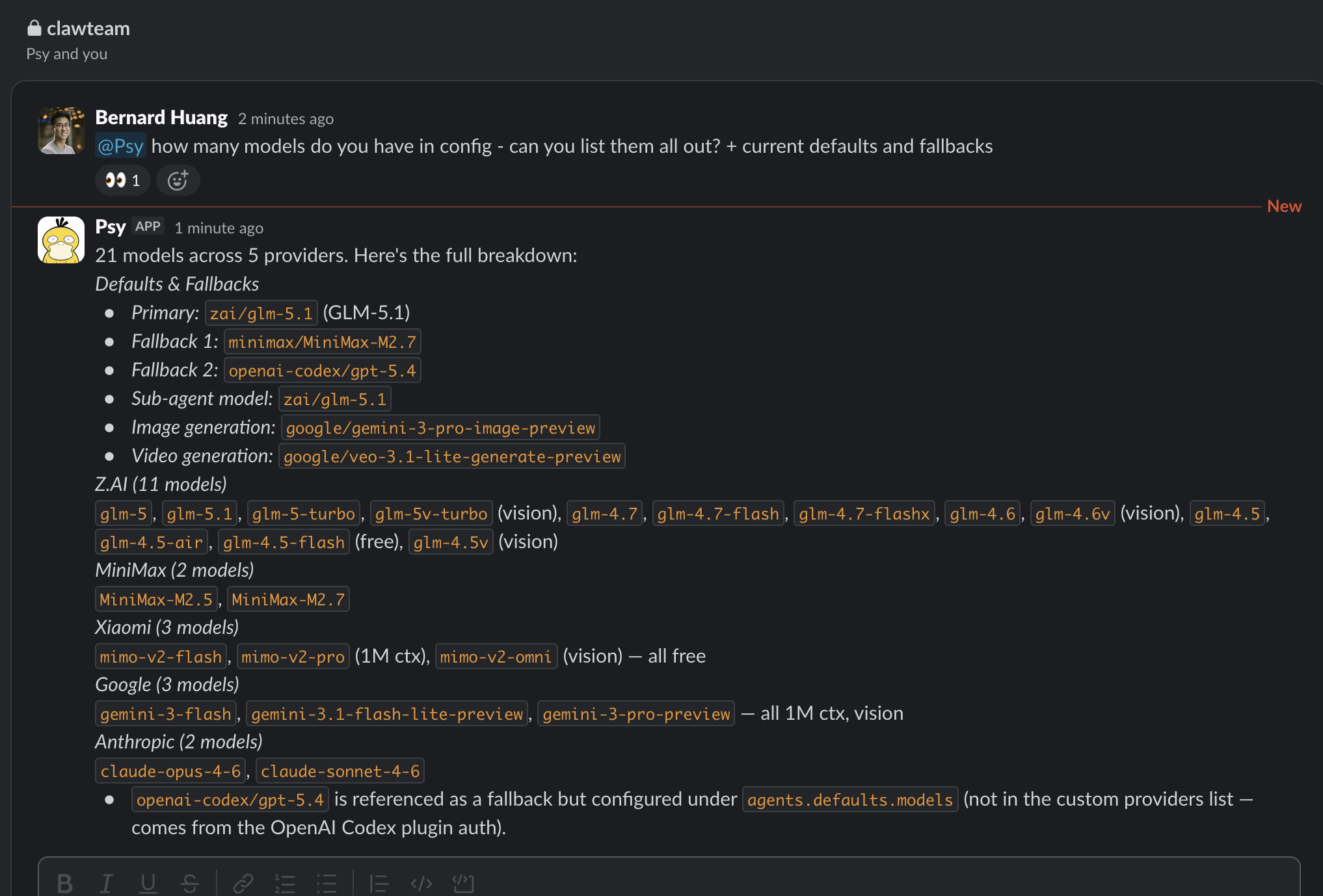Screen dimensions: 1323x896
Task: Open the clawteam channel name header
Action: click(x=87, y=28)
